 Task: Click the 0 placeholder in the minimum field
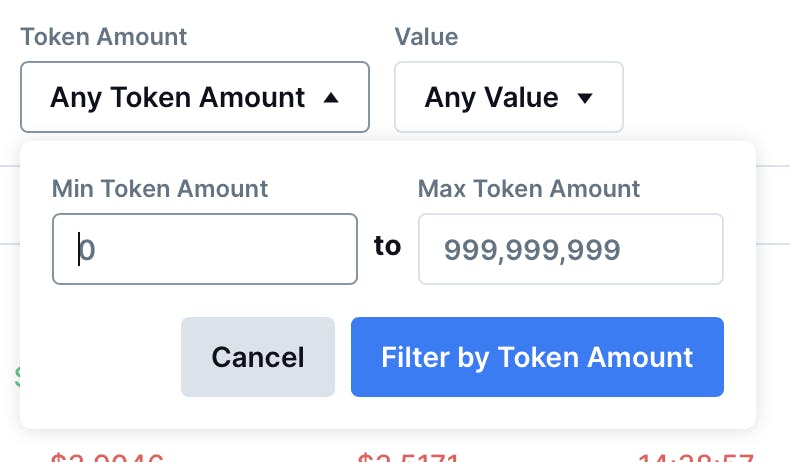coord(87,250)
